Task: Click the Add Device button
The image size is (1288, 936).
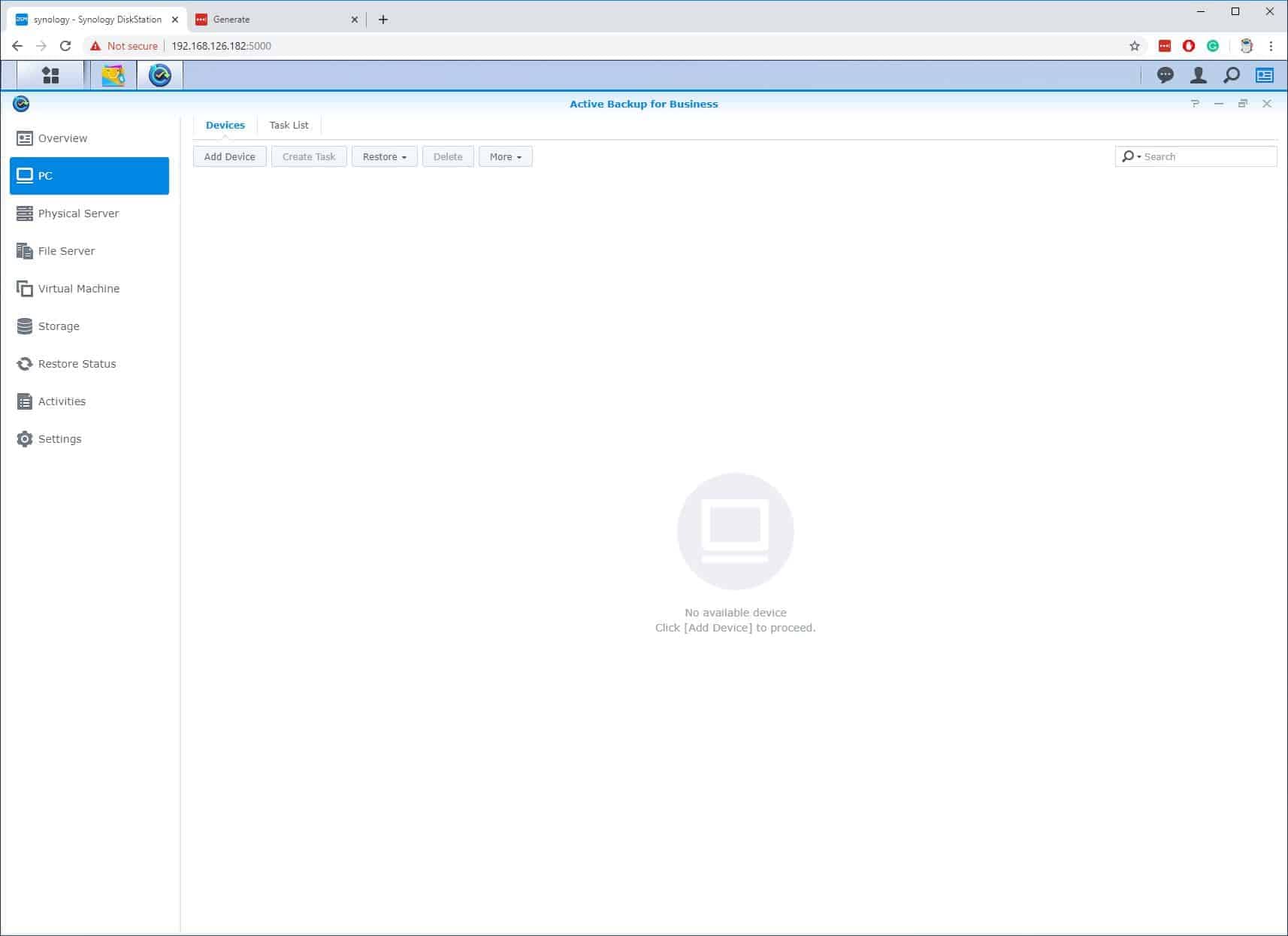Action: tap(230, 156)
